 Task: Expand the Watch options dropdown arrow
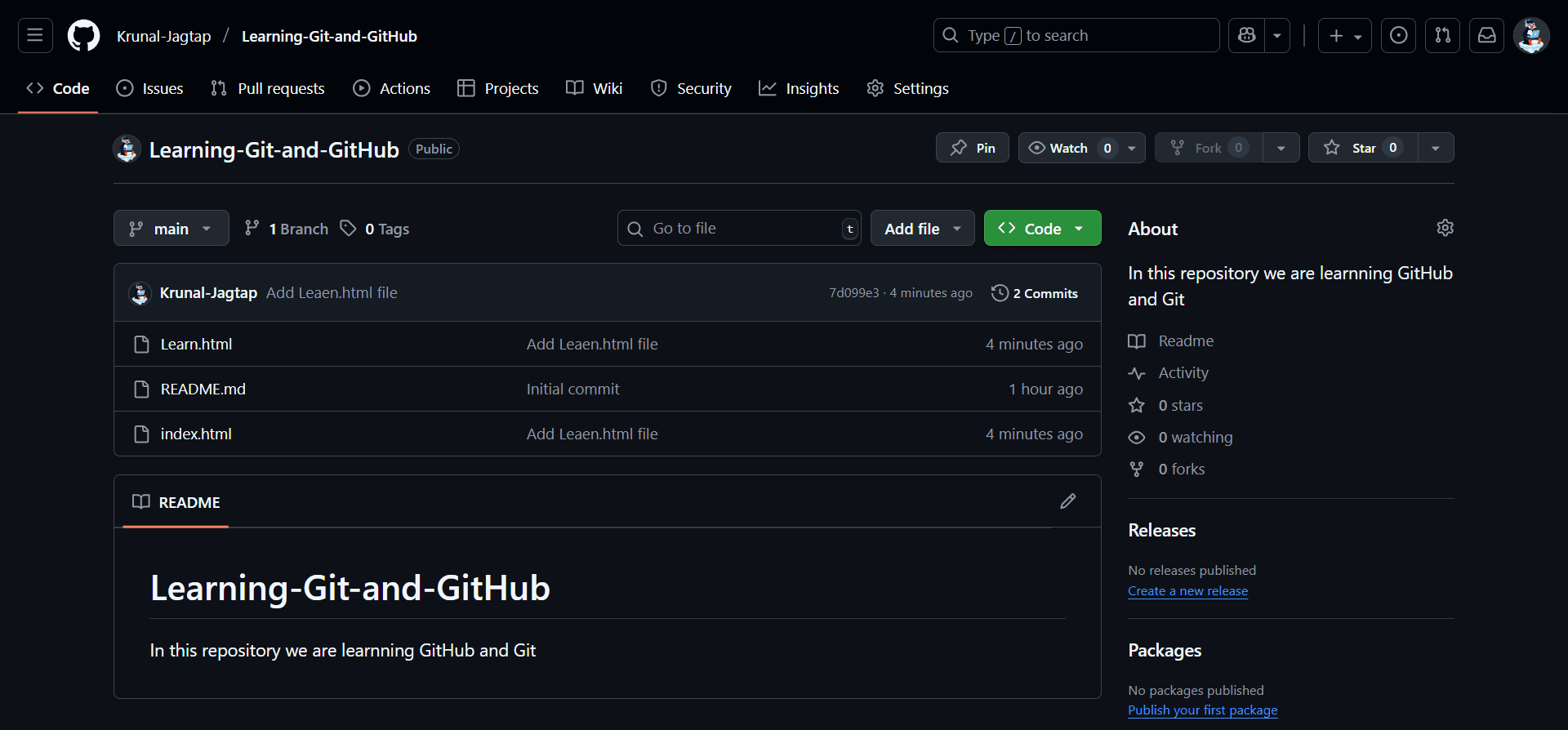tap(1132, 148)
